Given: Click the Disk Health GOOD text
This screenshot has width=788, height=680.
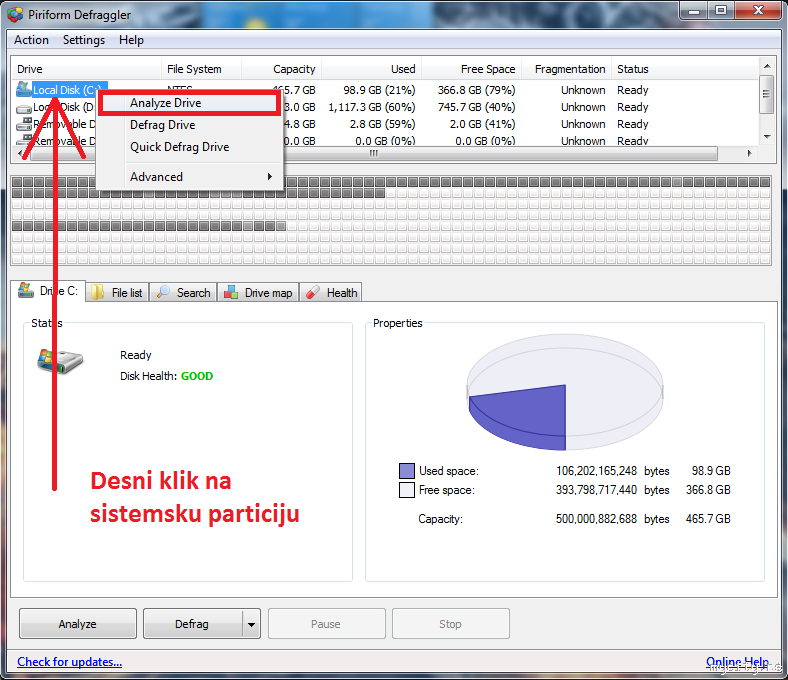Looking at the screenshot, I should tap(196, 376).
